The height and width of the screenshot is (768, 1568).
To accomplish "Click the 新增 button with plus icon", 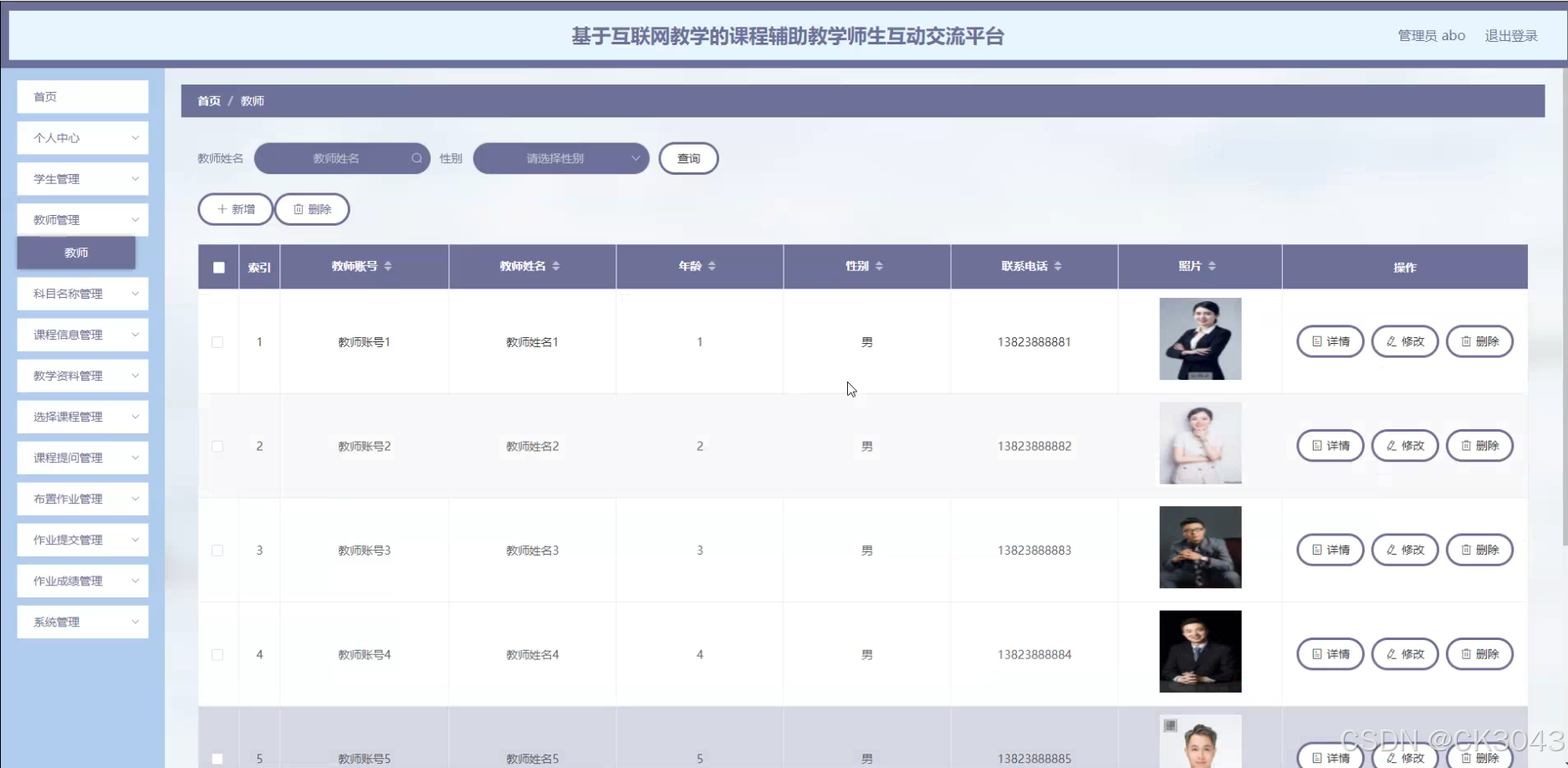I will click(235, 209).
